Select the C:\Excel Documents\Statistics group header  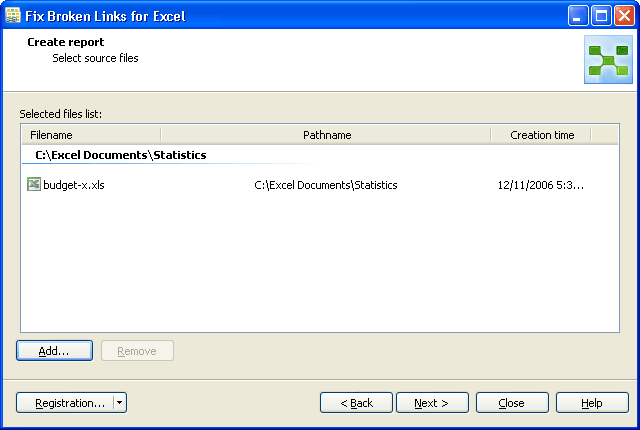pyautogui.click(x=121, y=155)
